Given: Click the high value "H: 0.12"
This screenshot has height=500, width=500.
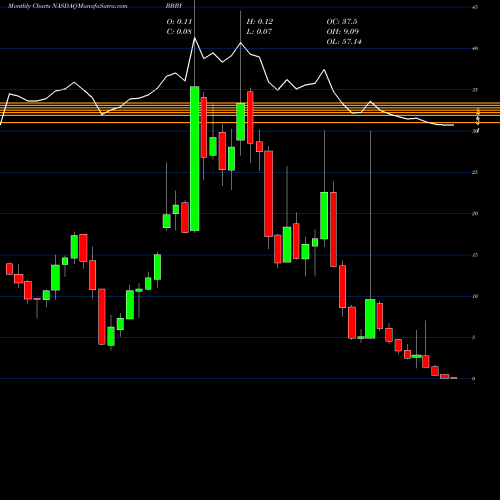Looking at the screenshot, I should click(260, 22).
